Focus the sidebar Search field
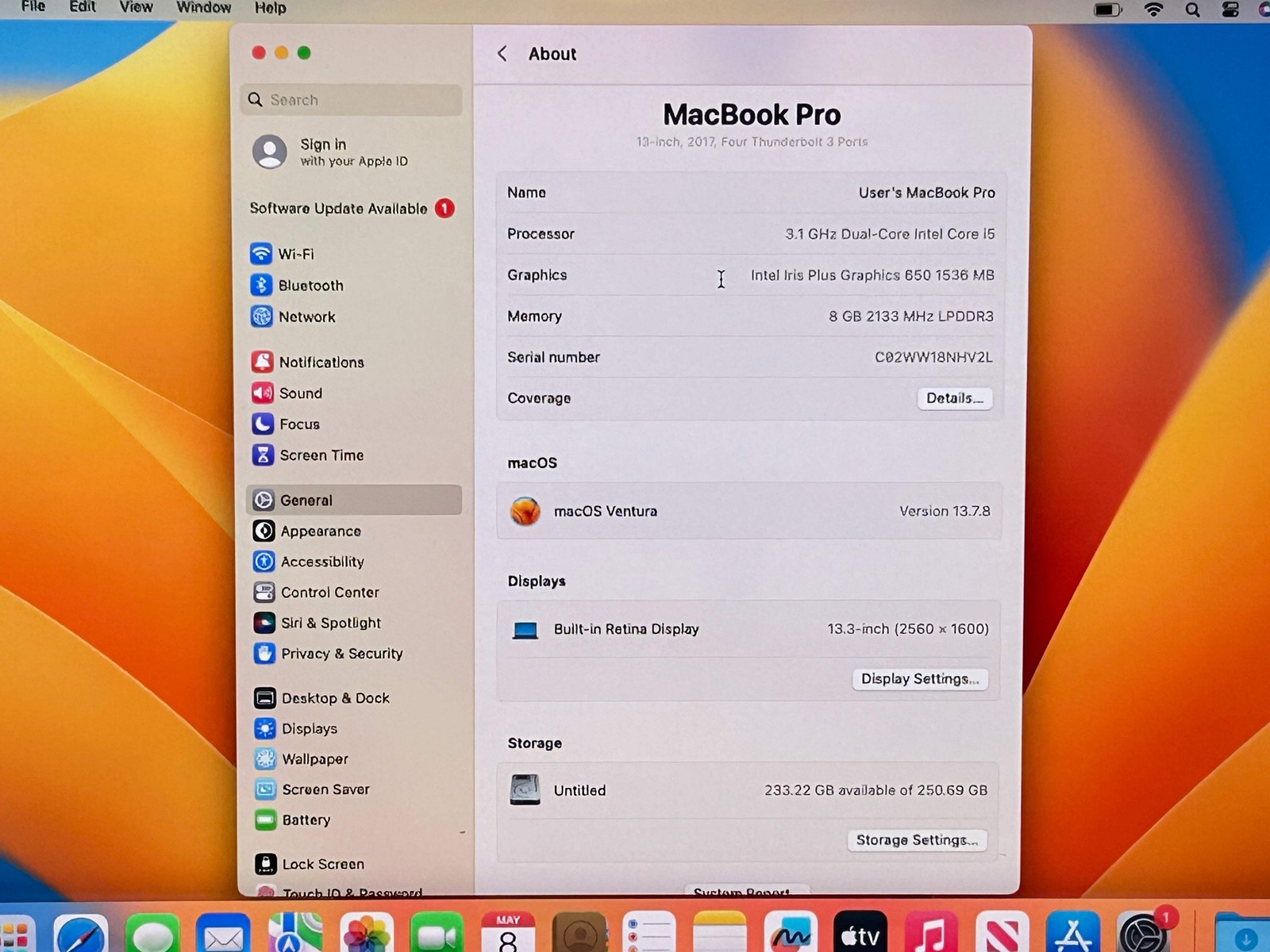1270x952 pixels. pos(351,100)
